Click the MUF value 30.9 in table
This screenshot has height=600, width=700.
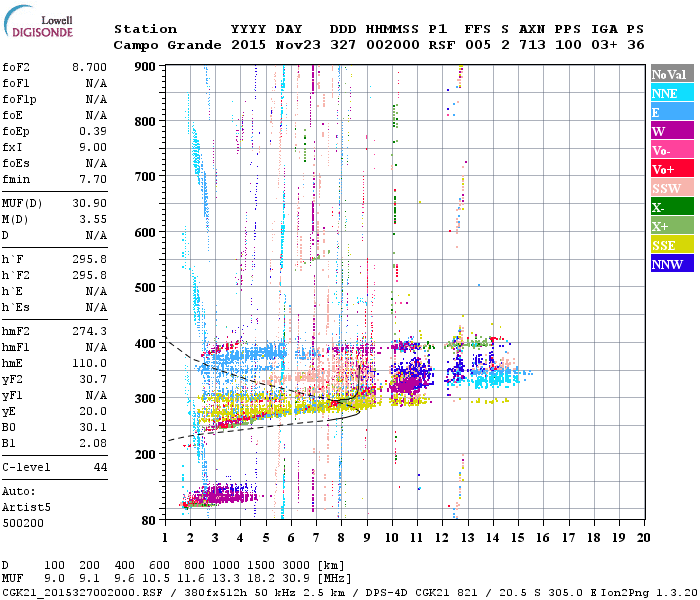coord(296,579)
